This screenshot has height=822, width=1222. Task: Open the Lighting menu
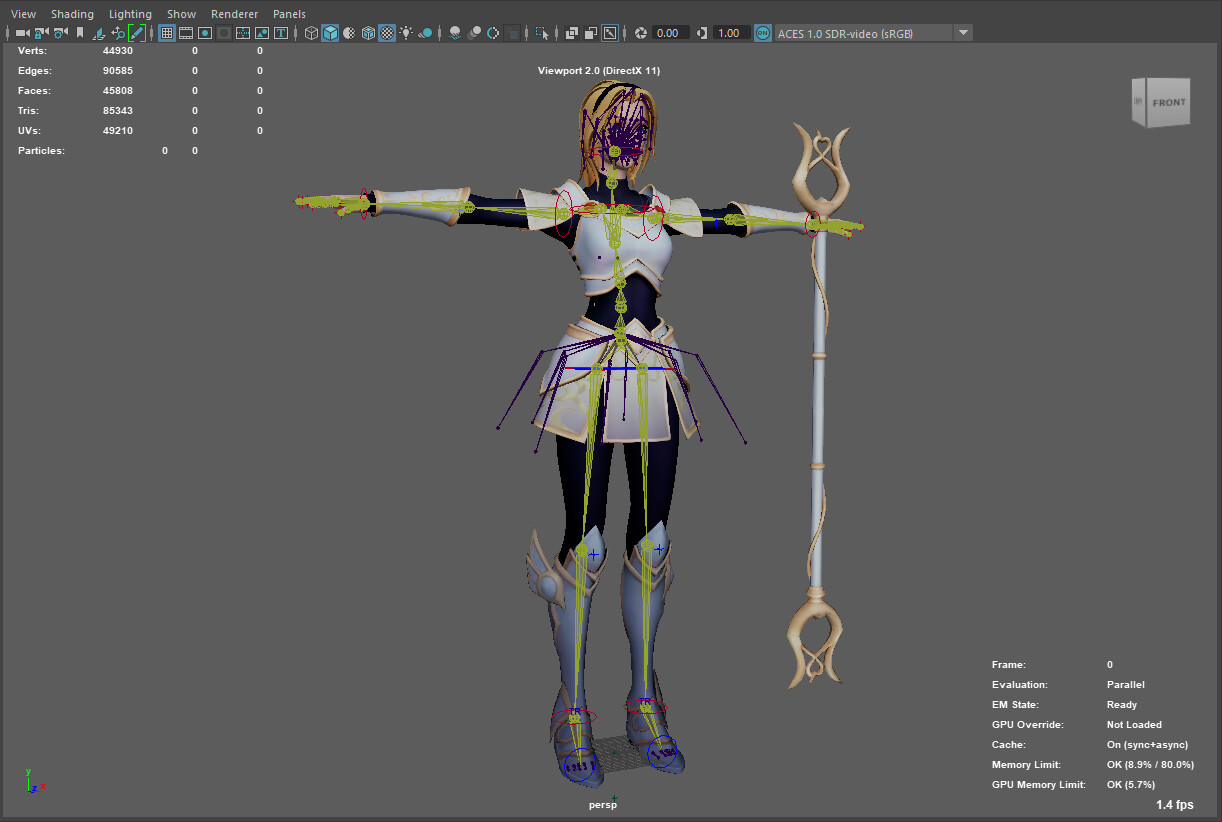tap(129, 13)
